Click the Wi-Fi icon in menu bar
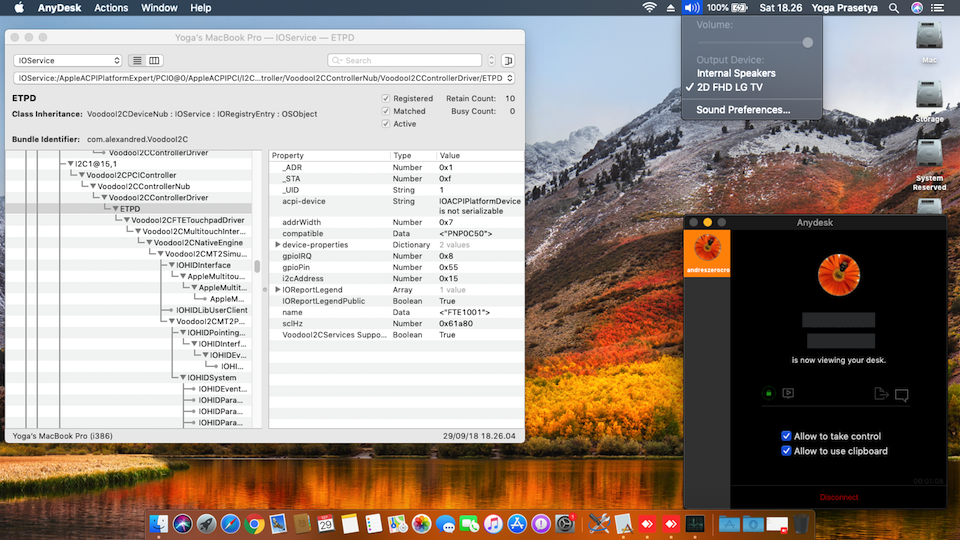The height and width of the screenshot is (540, 960). [x=649, y=8]
